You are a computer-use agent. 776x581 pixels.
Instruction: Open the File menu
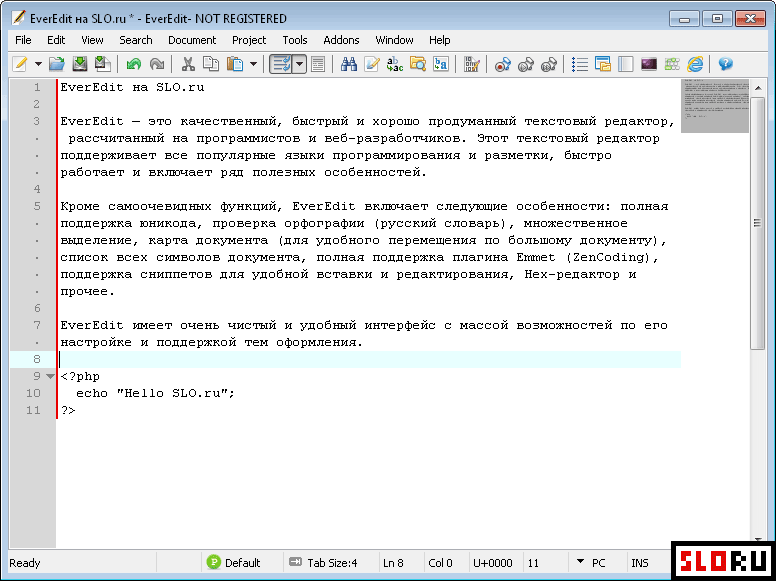click(x=23, y=40)
